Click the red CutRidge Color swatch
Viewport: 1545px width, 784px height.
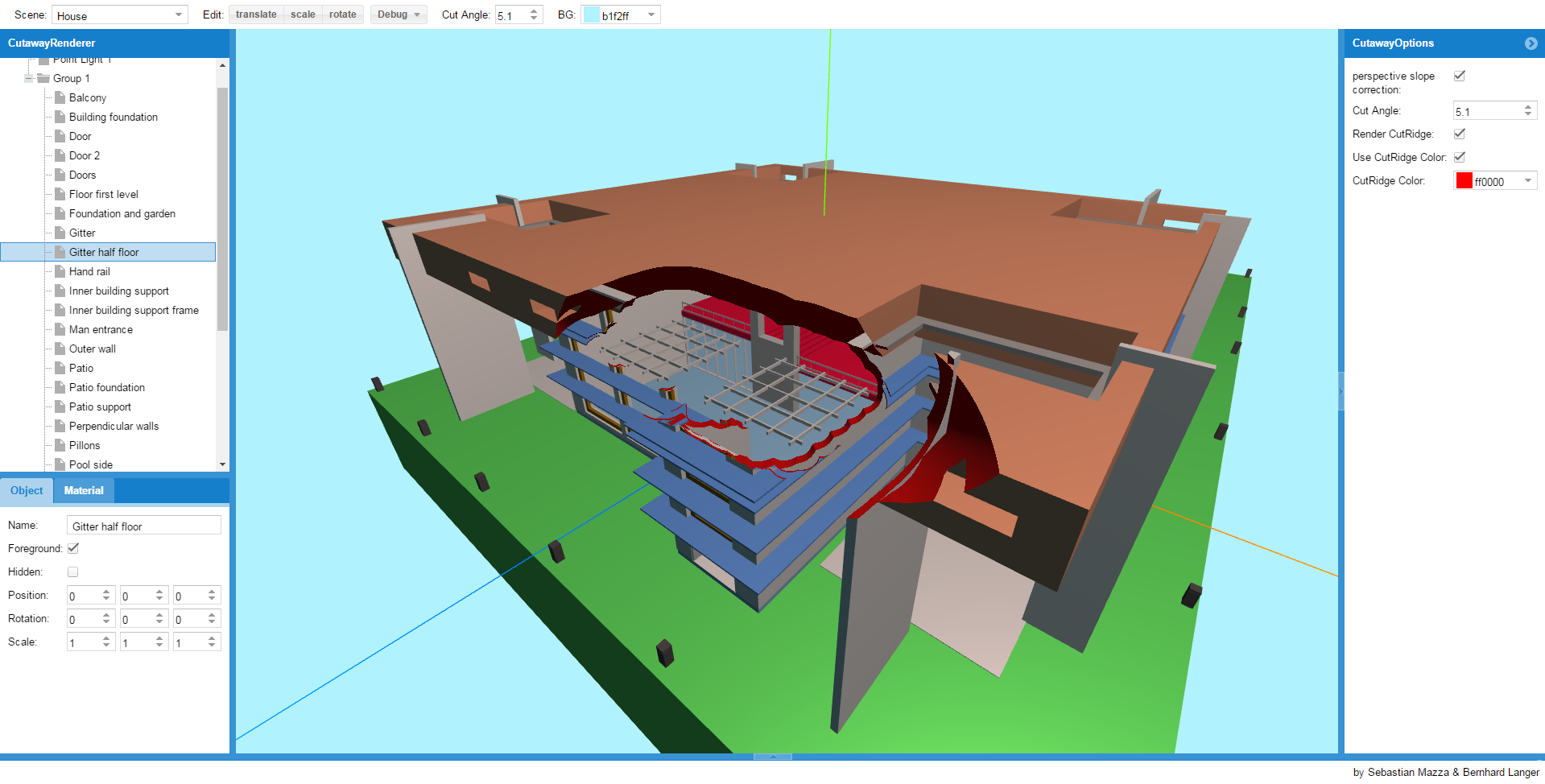(1464, 181)
